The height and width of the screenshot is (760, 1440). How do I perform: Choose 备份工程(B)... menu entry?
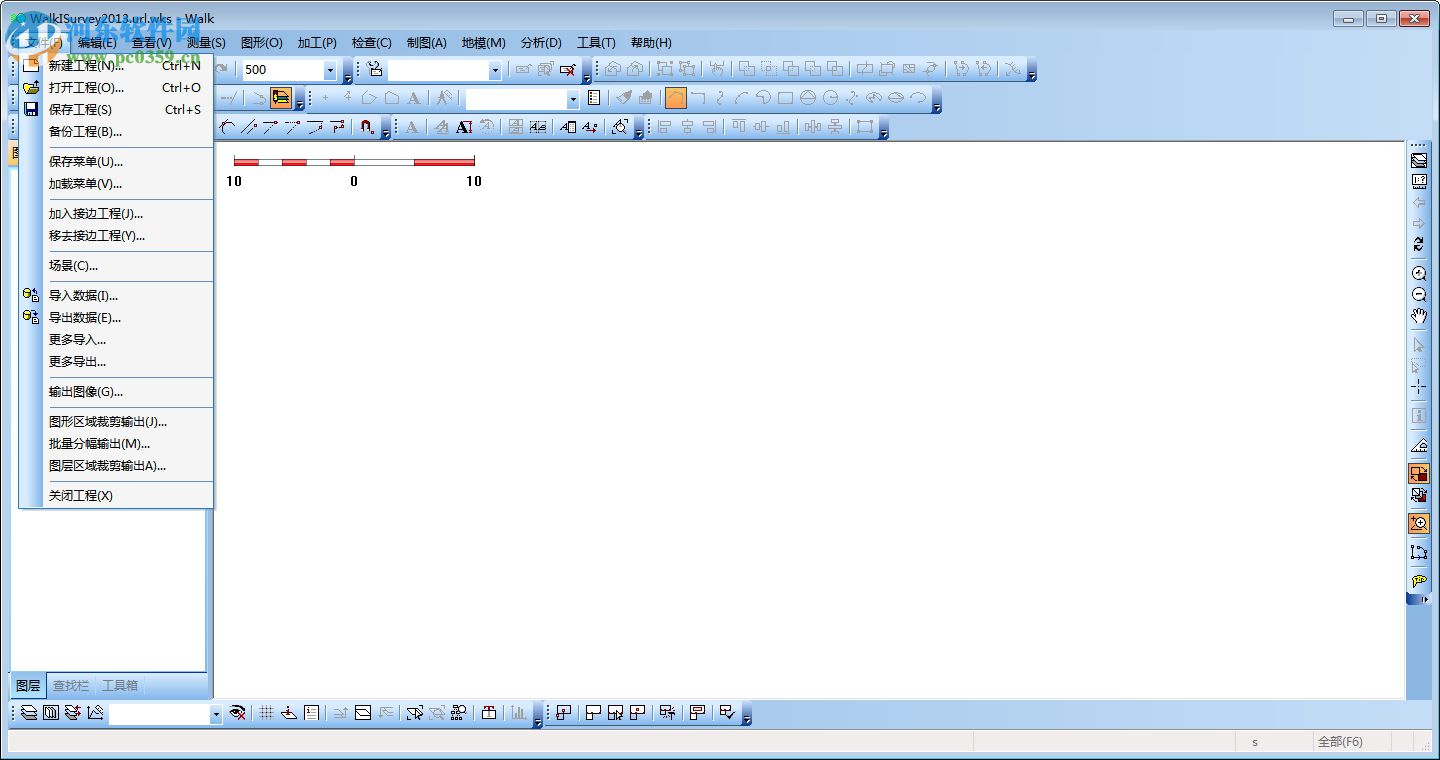click(116, 132)
